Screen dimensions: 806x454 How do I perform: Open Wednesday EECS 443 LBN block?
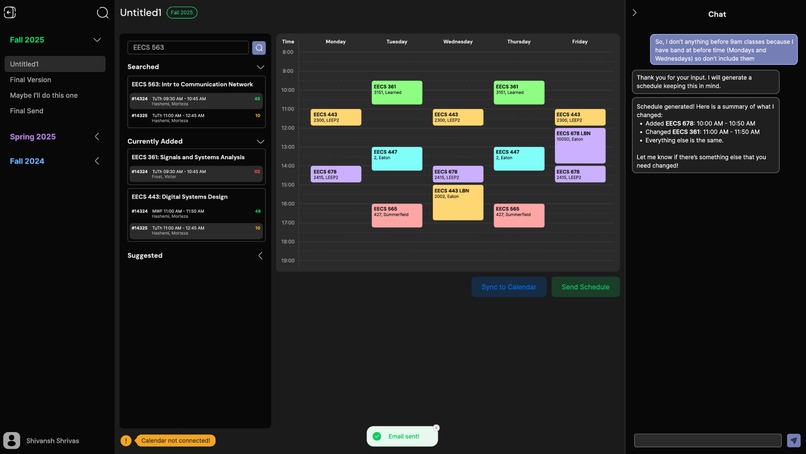[x=458, y=203]
